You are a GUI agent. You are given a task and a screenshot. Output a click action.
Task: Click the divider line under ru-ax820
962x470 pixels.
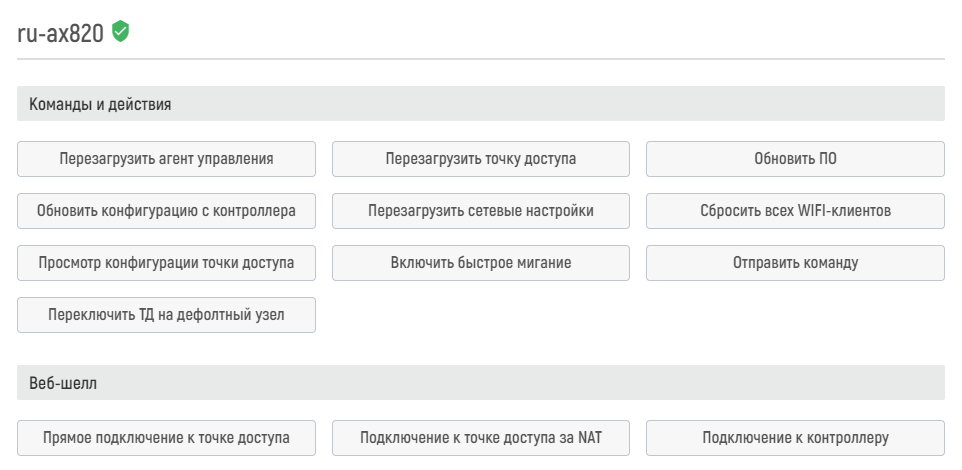pyautogui.click(x=481, y=60)
